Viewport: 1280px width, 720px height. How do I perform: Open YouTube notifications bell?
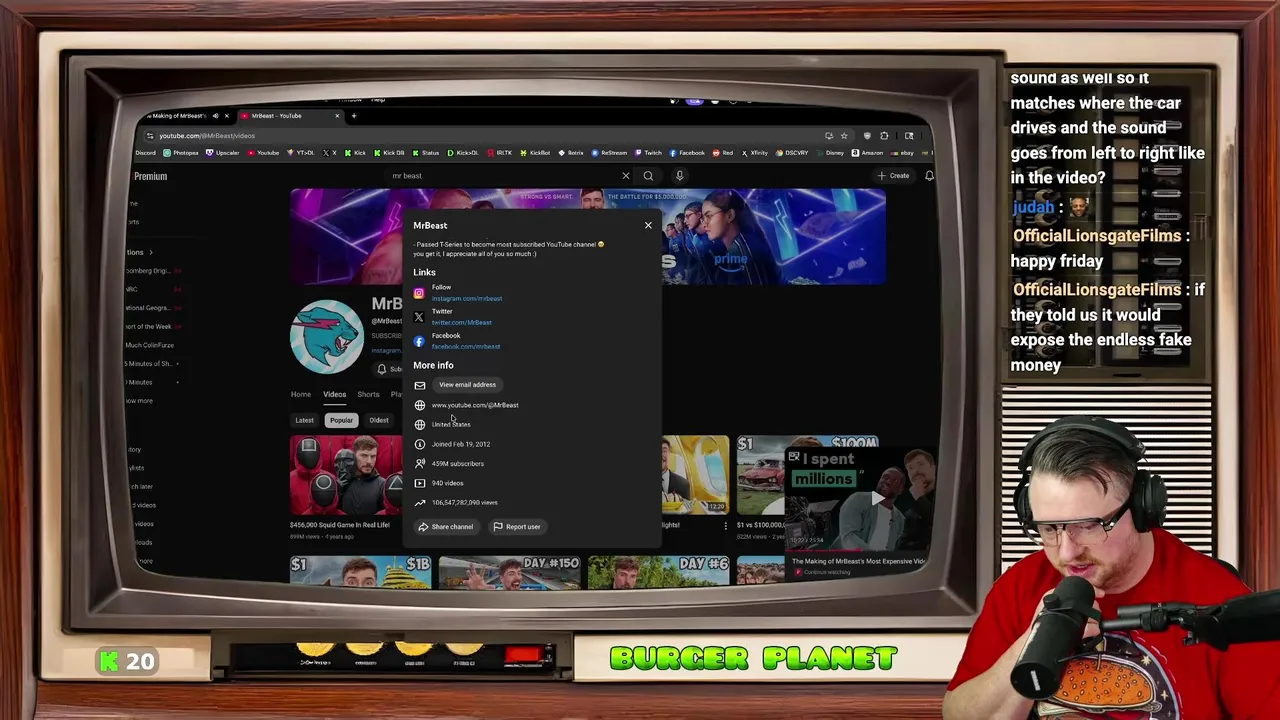tap(929, 176)
